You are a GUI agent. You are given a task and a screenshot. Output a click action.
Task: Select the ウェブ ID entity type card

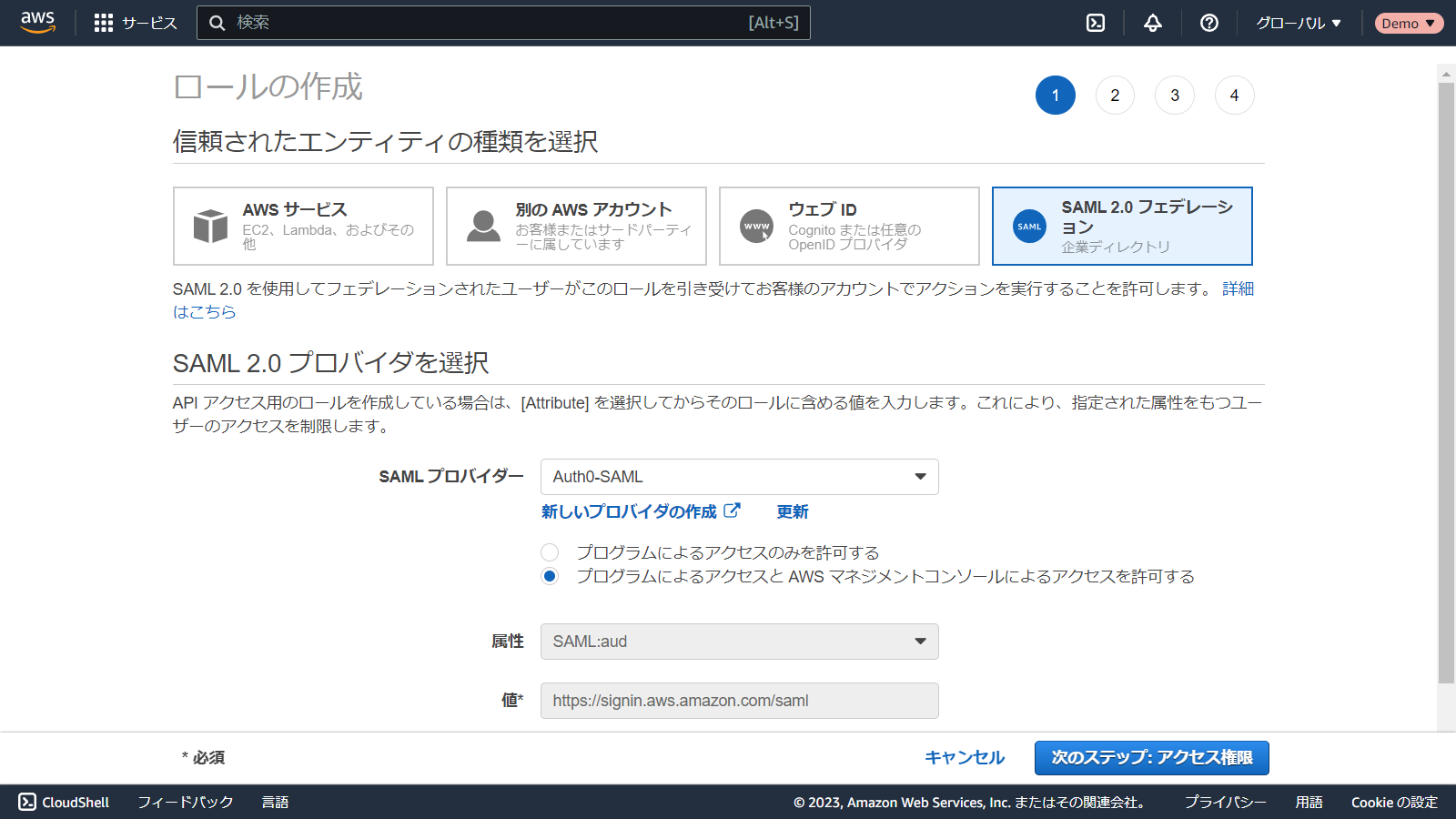849,226
